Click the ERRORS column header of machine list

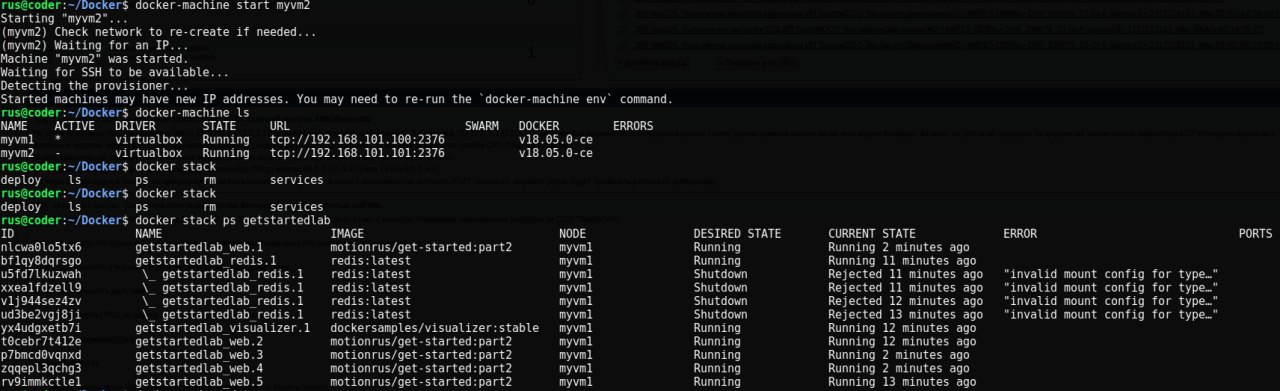tap(633, 127)
